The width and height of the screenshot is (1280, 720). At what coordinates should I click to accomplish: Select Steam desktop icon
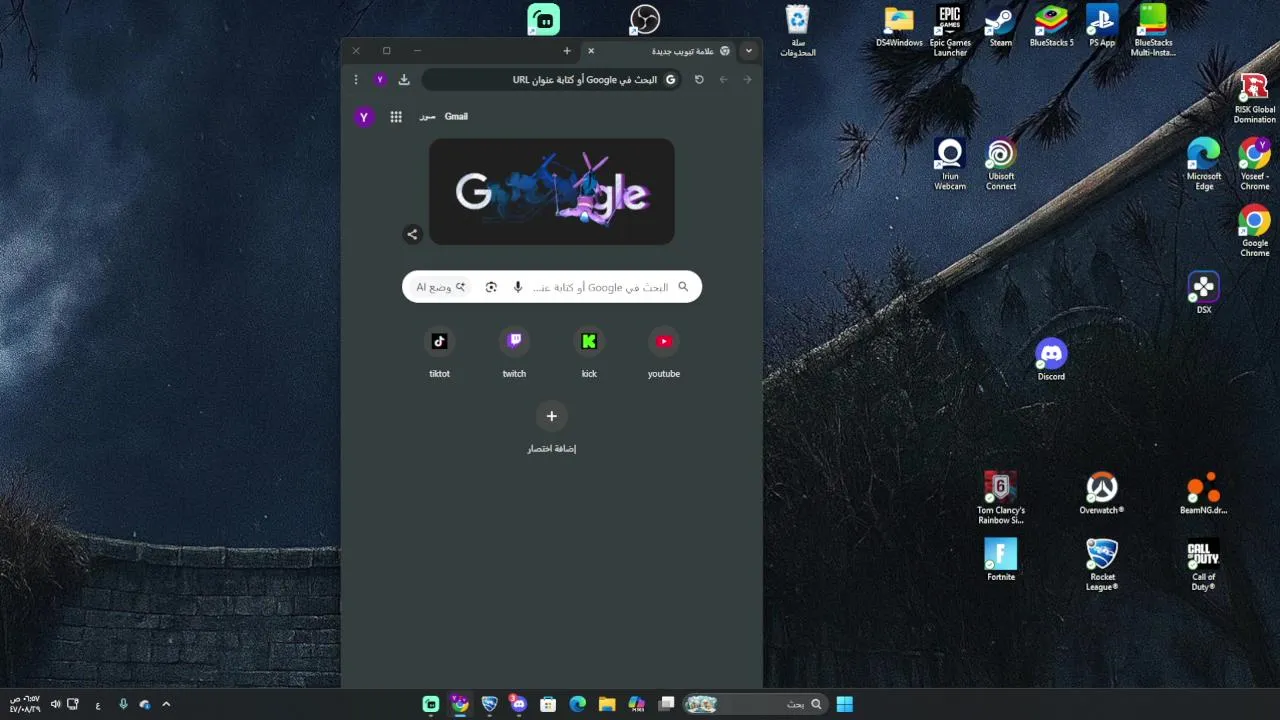(1000, 27)
